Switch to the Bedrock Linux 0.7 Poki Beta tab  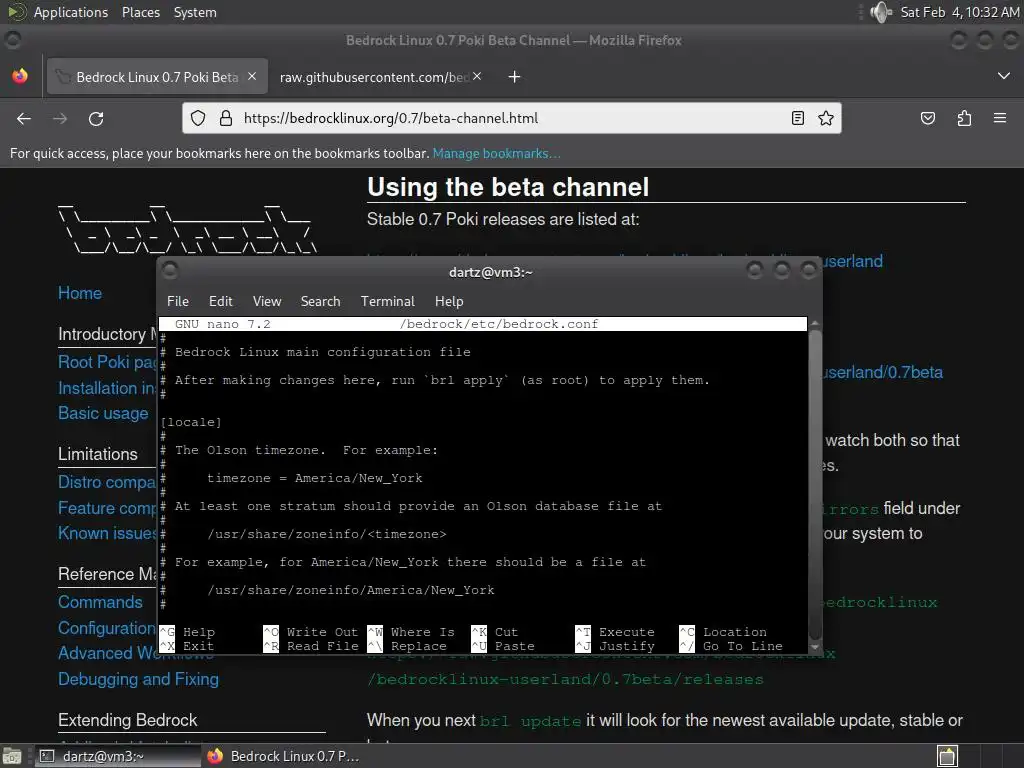pyautogui.click(x=157, y=77)
